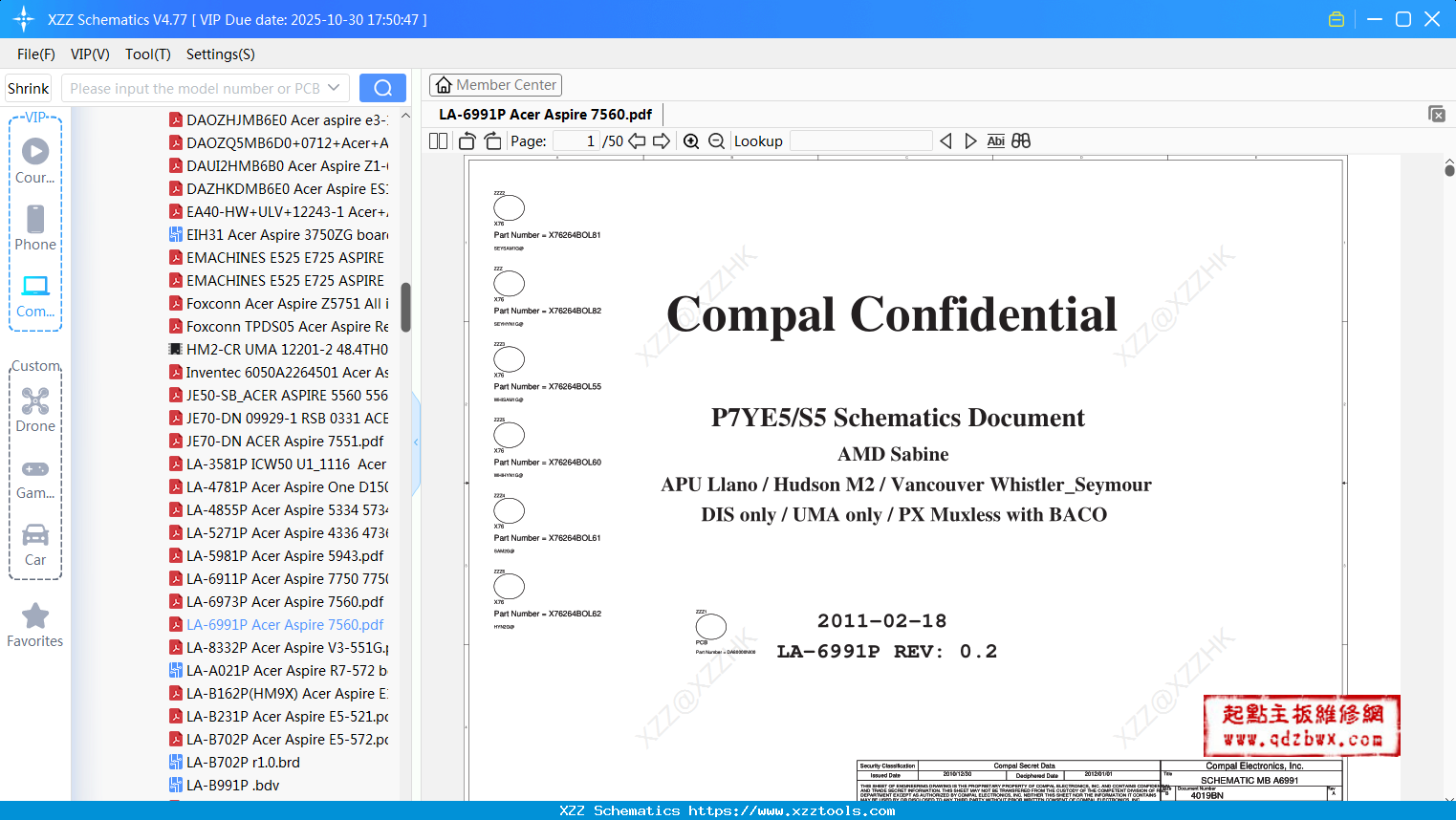The height and width of the screenshot is (820, 1456).
Task: Open the Tool(T) menu
Action: point(148,54)
